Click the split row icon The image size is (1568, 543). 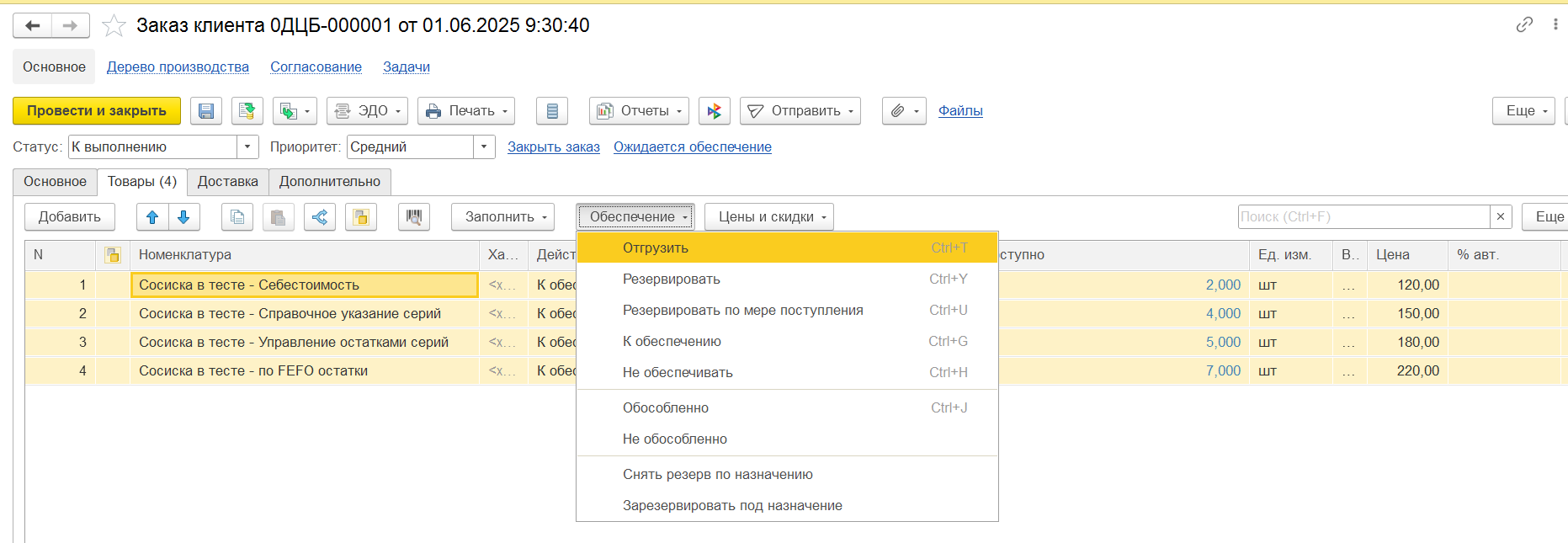coord(320,217)
